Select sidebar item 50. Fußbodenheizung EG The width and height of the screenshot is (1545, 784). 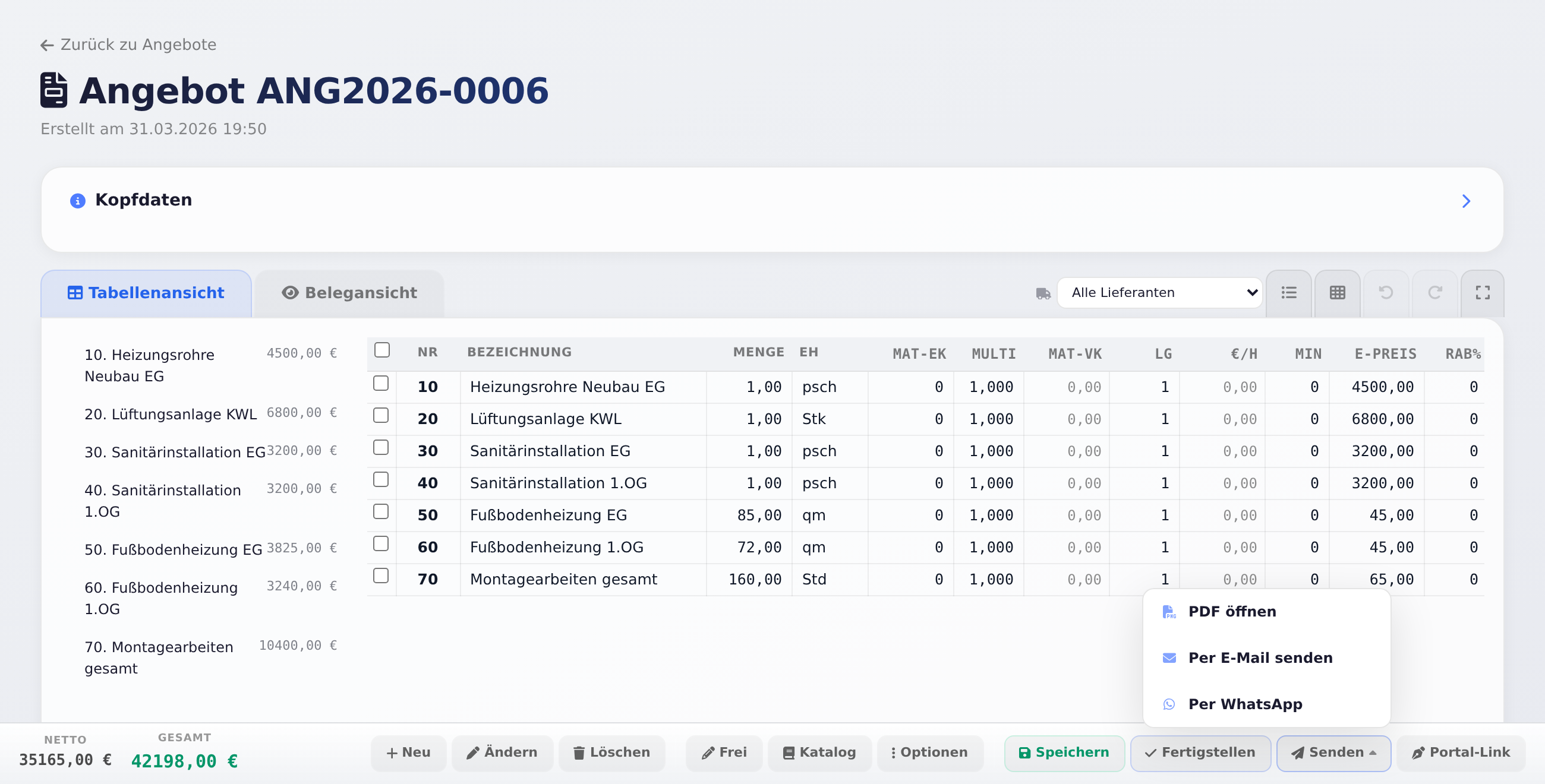(x=210, y=549)
